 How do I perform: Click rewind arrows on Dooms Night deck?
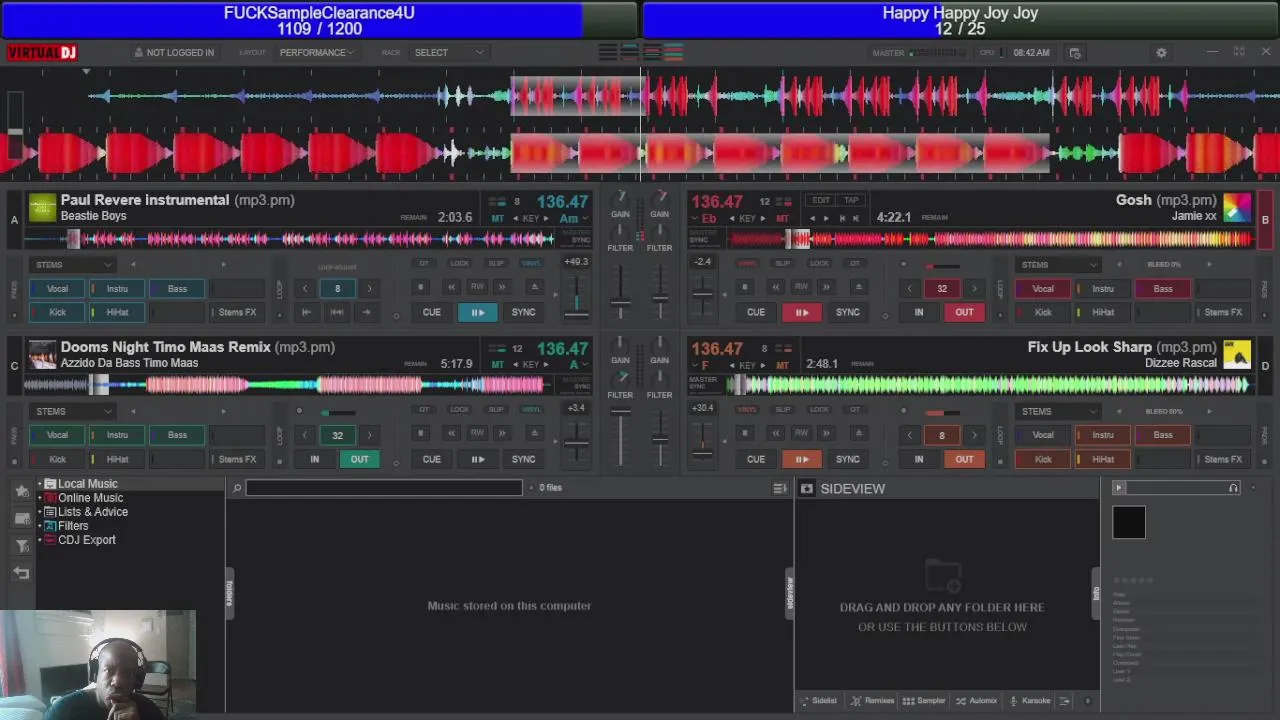click(x=452, y=434)
